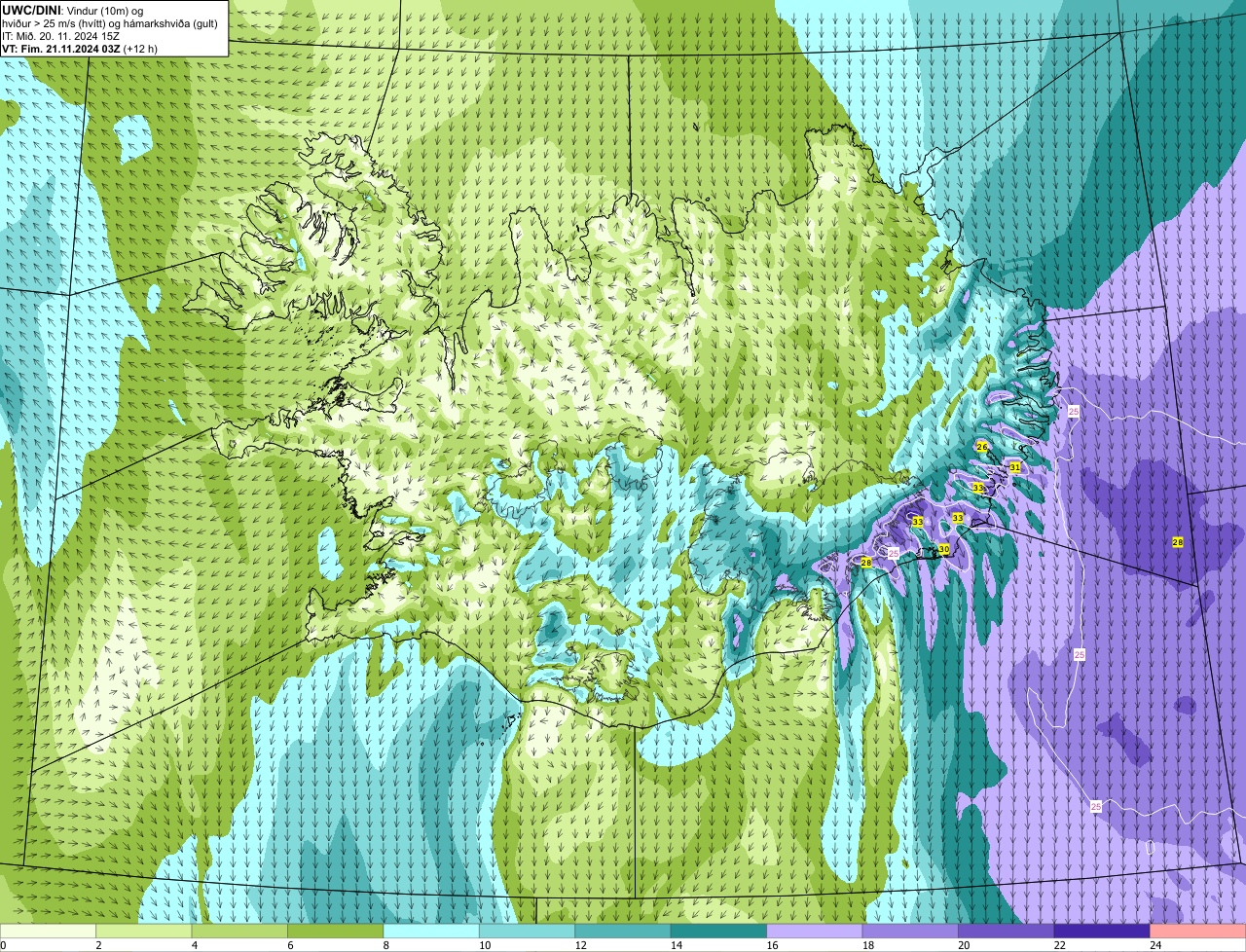Click the above 24 m/s pink swatch
1246x952 pixels.
coord(1198,931)
